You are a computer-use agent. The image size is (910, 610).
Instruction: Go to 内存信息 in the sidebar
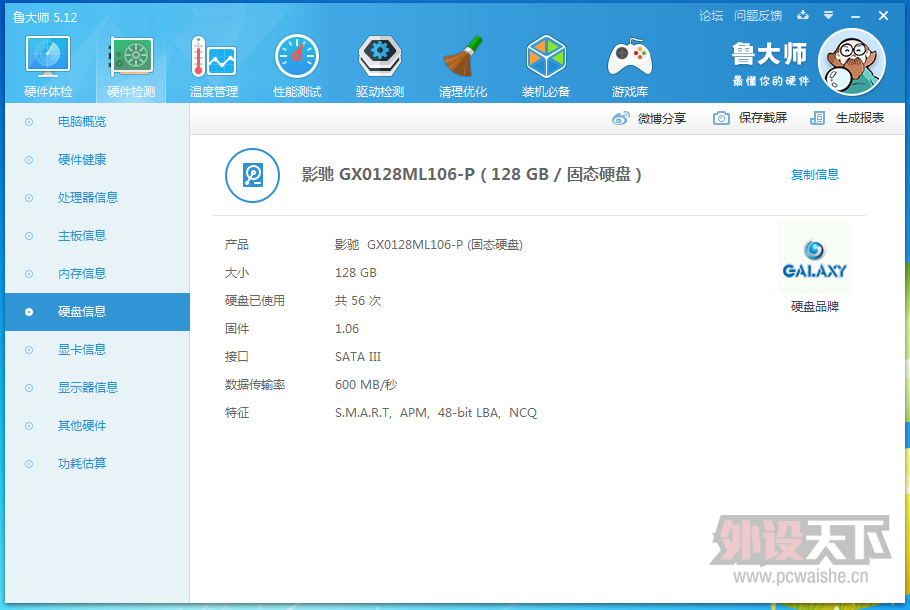click(82, 274)
